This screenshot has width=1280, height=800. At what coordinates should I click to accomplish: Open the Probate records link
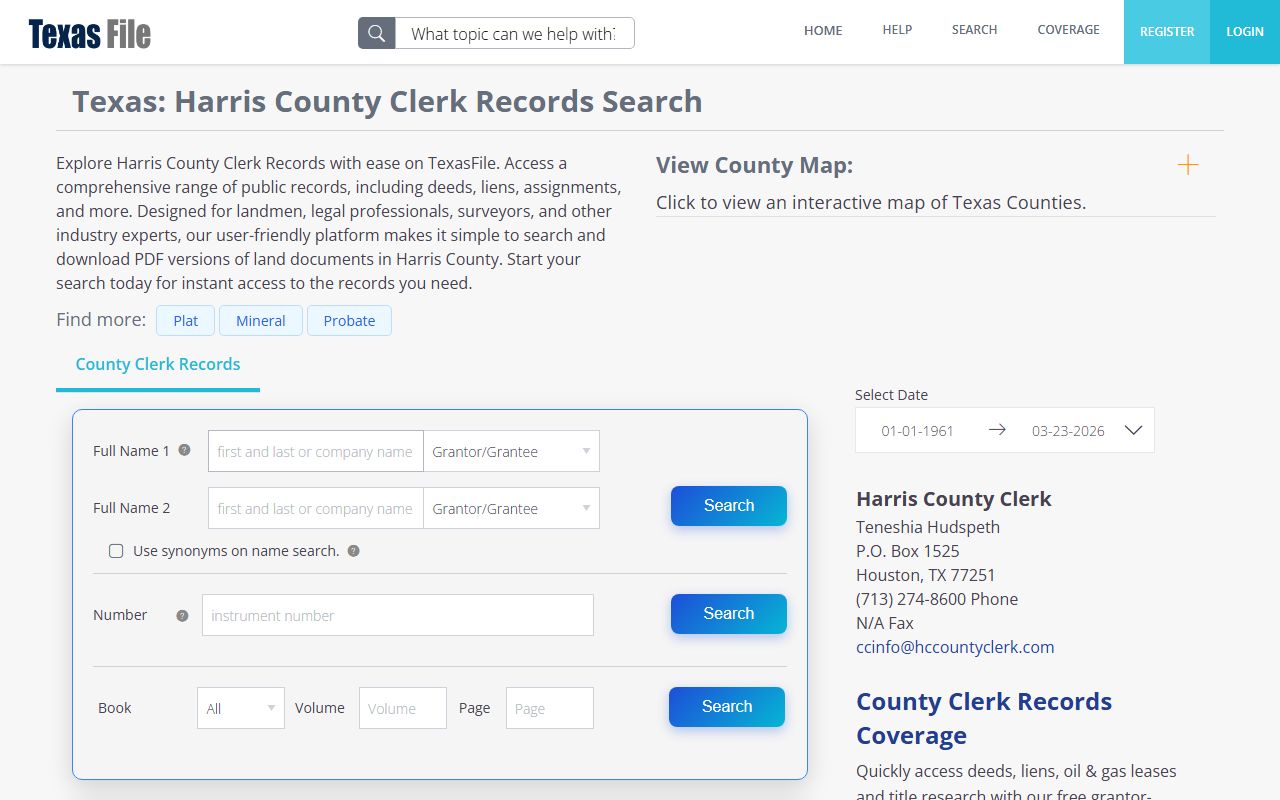coord(349,321)
